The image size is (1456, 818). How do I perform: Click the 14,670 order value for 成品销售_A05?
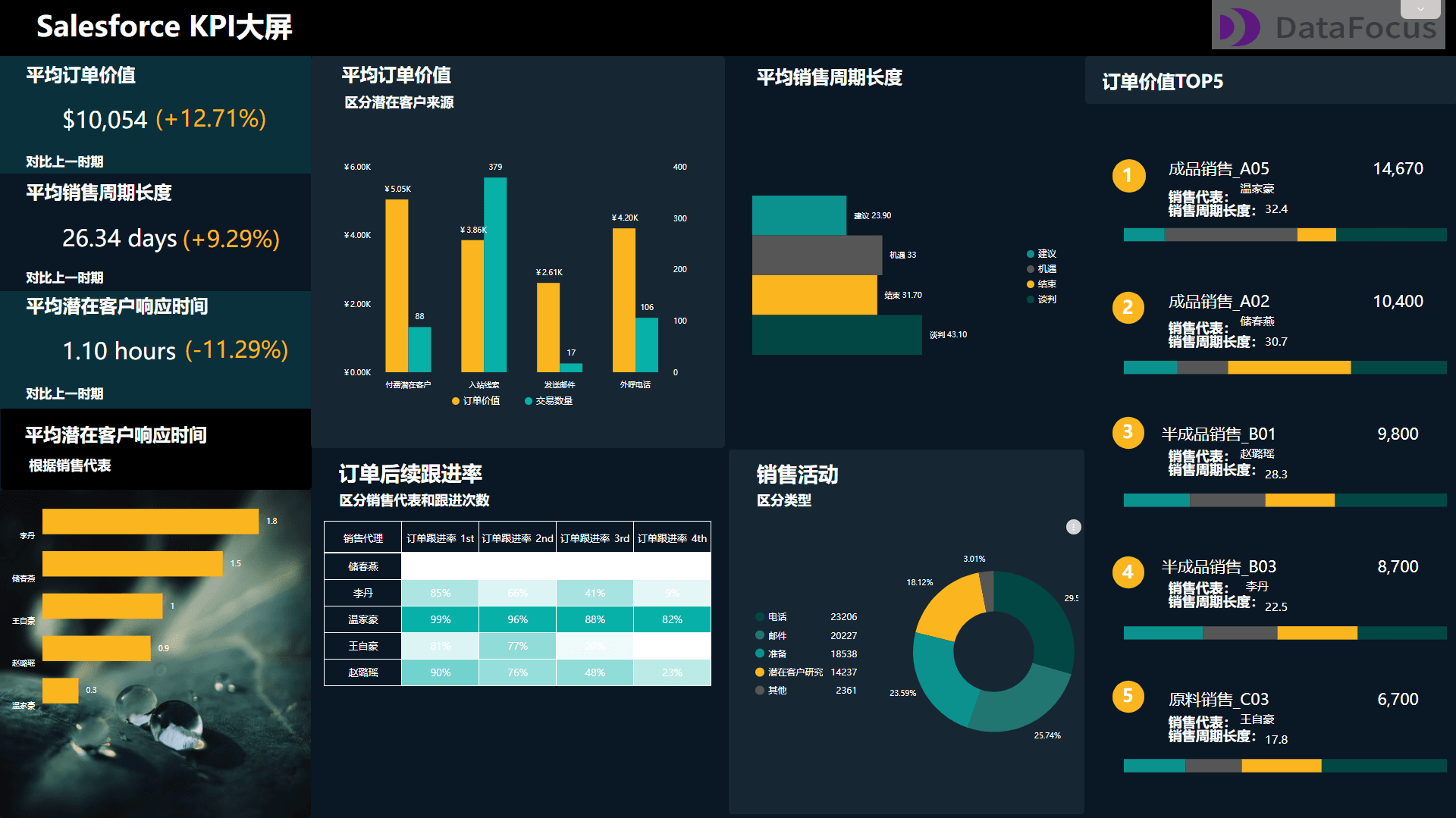(1398, 169)
